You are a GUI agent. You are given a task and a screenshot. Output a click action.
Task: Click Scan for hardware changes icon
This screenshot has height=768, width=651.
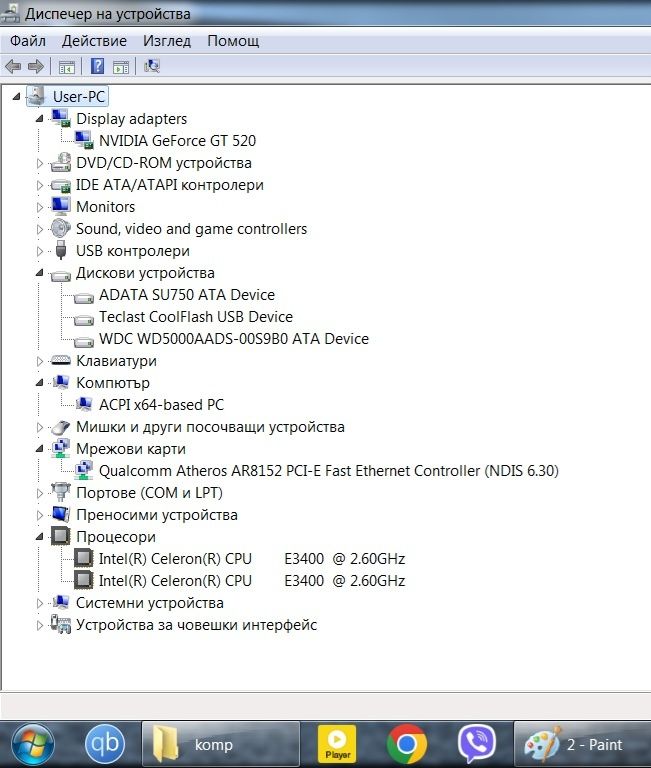(x=152, y=66)
